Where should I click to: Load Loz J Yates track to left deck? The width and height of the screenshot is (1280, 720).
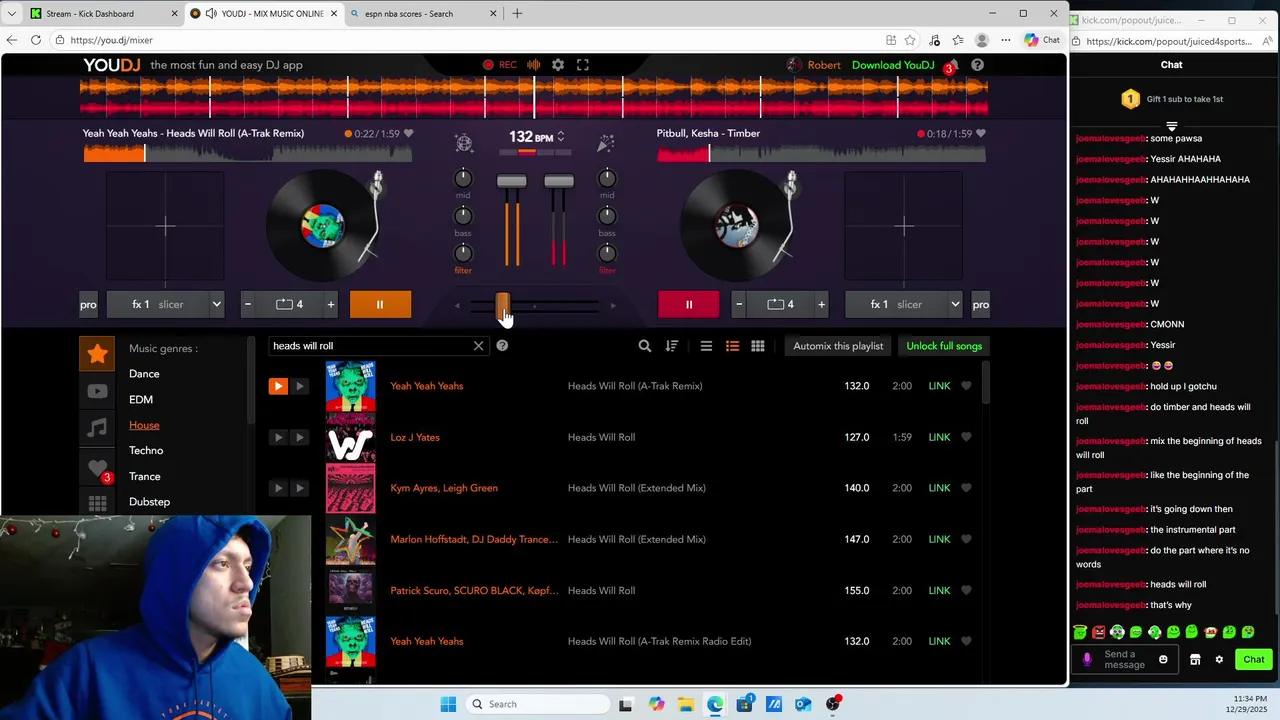(x=278, y=437)
